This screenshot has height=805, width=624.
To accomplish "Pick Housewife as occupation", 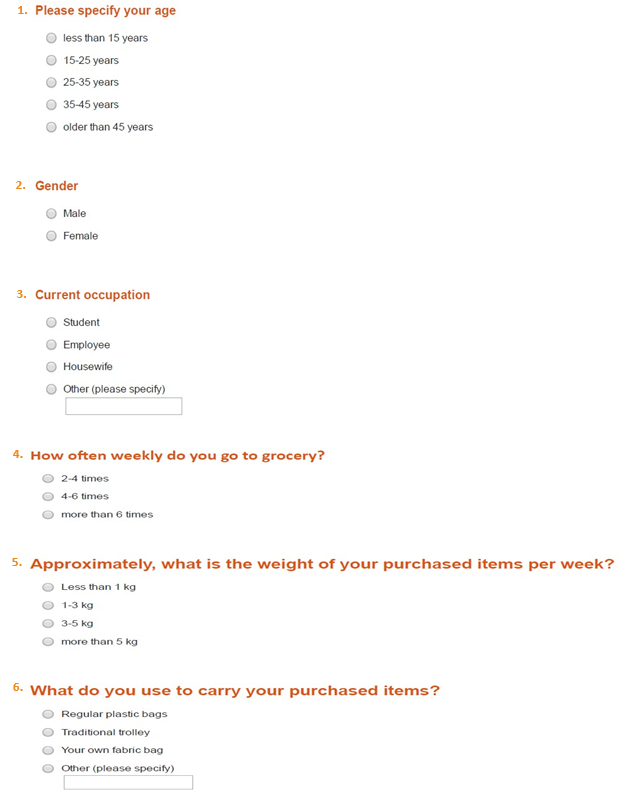I will coord(52,367).
